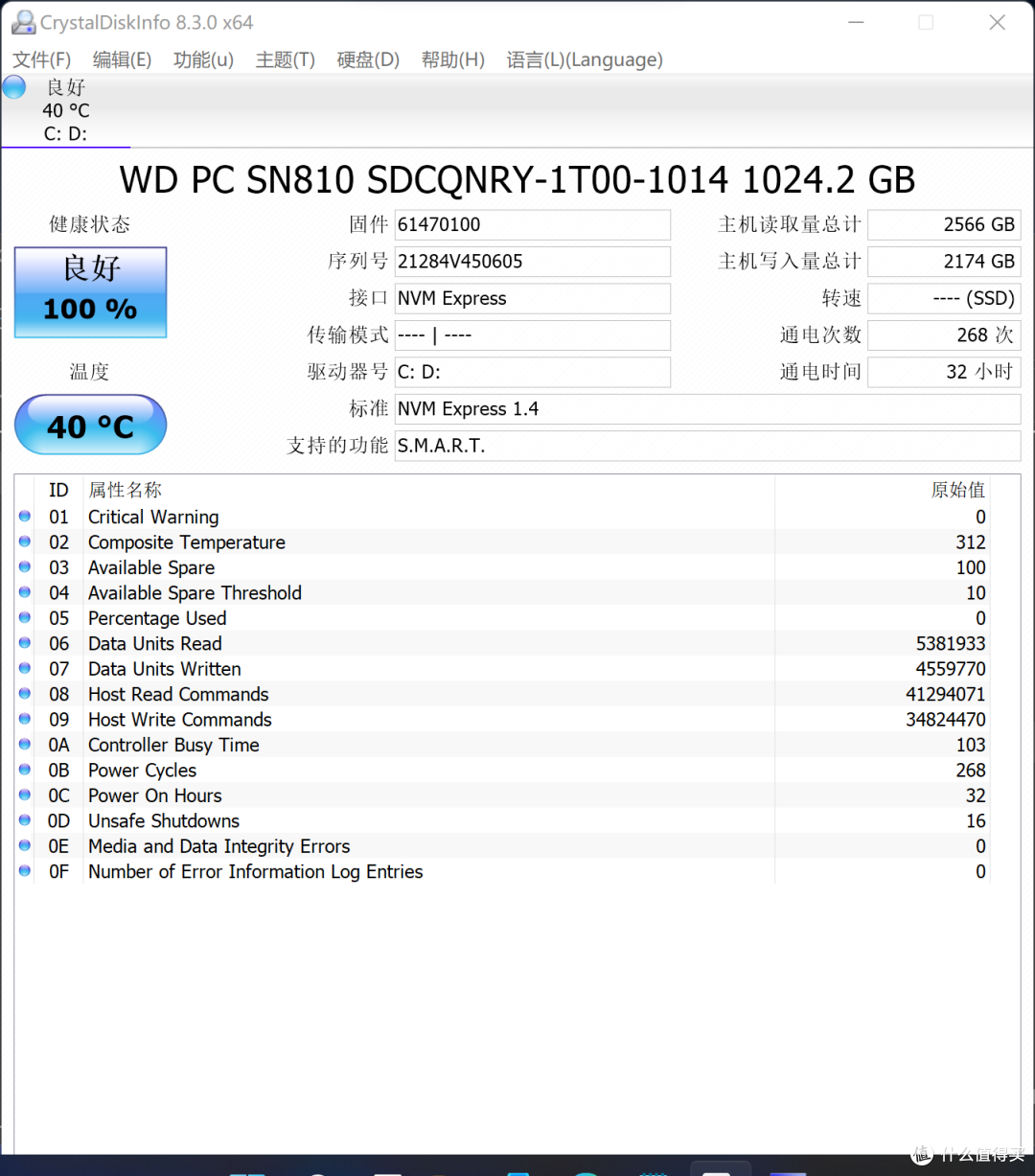Select Number of Error Information Log Entries name
The width and height of the screenshot is (1035, 1176).
256,872
